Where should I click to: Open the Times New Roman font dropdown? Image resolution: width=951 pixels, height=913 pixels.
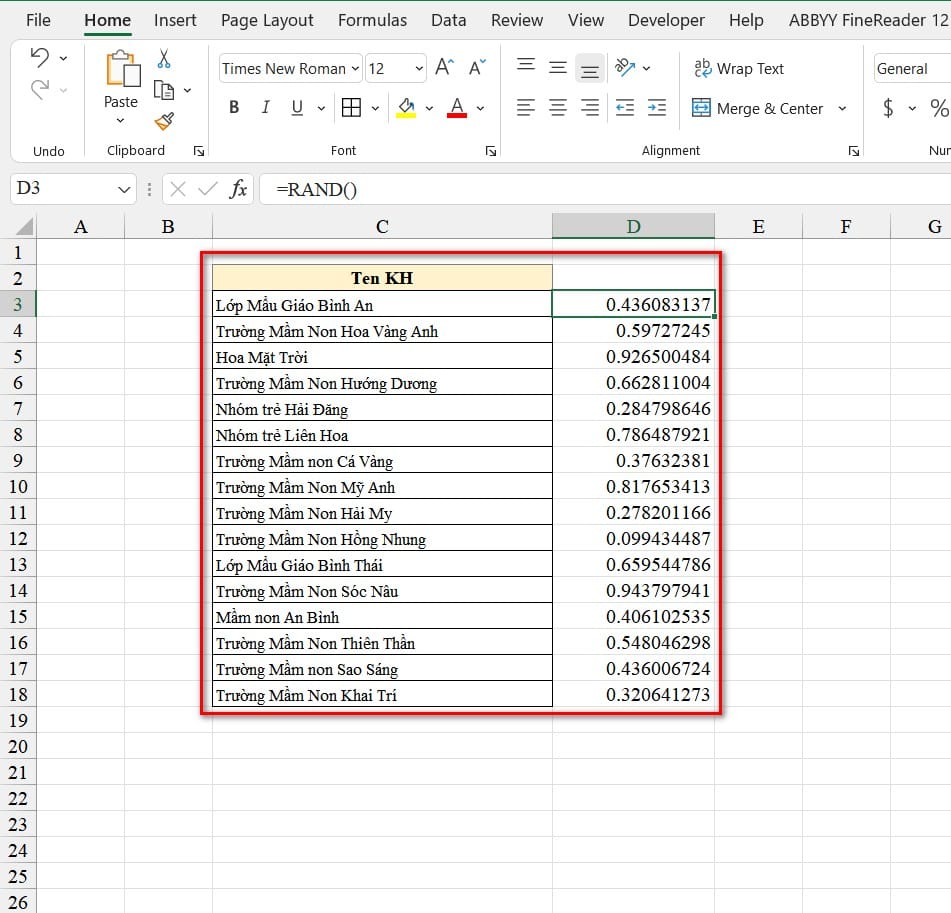coord(355,69)
